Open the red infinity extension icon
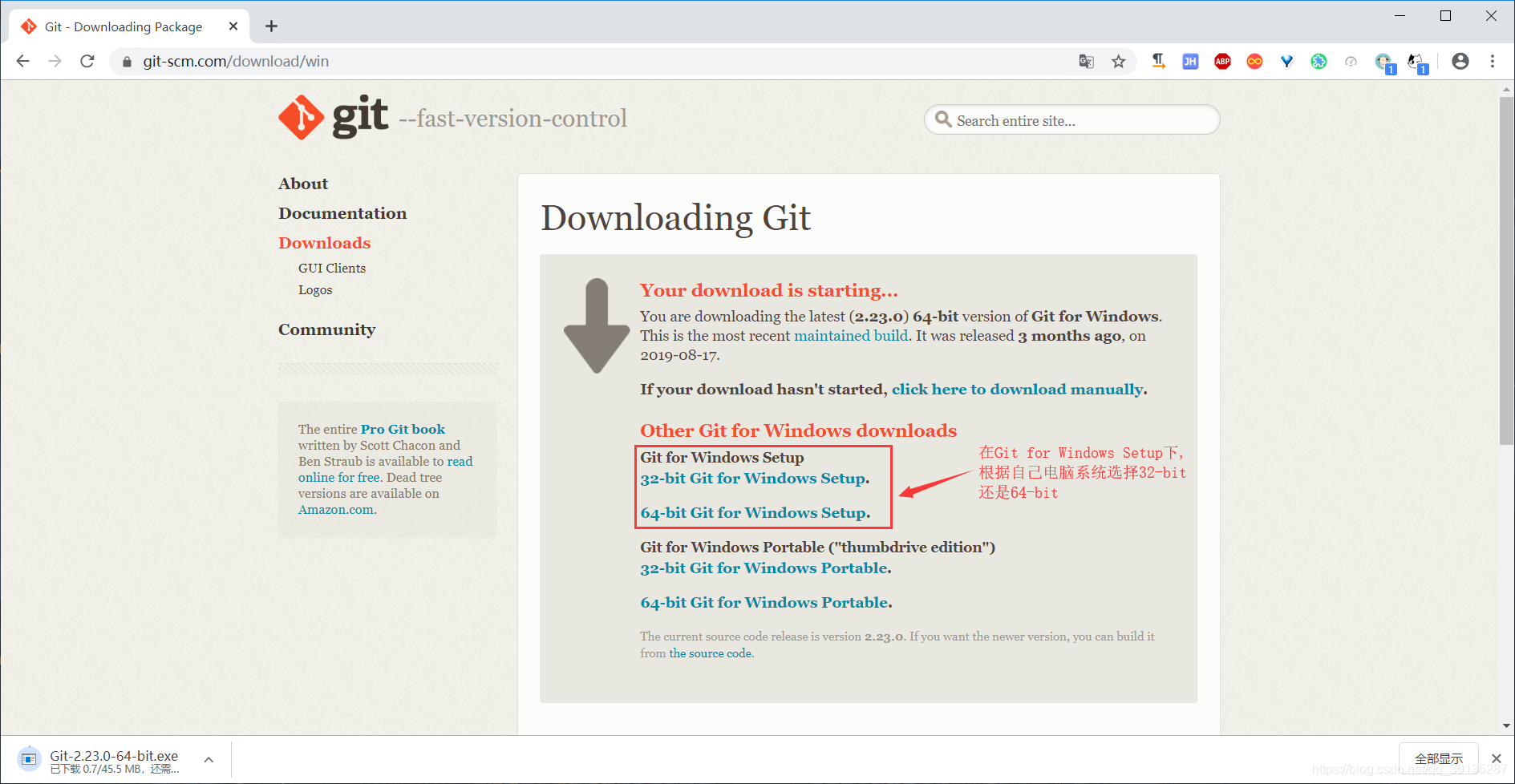The image size is (1515, 784). (1254, 61)
